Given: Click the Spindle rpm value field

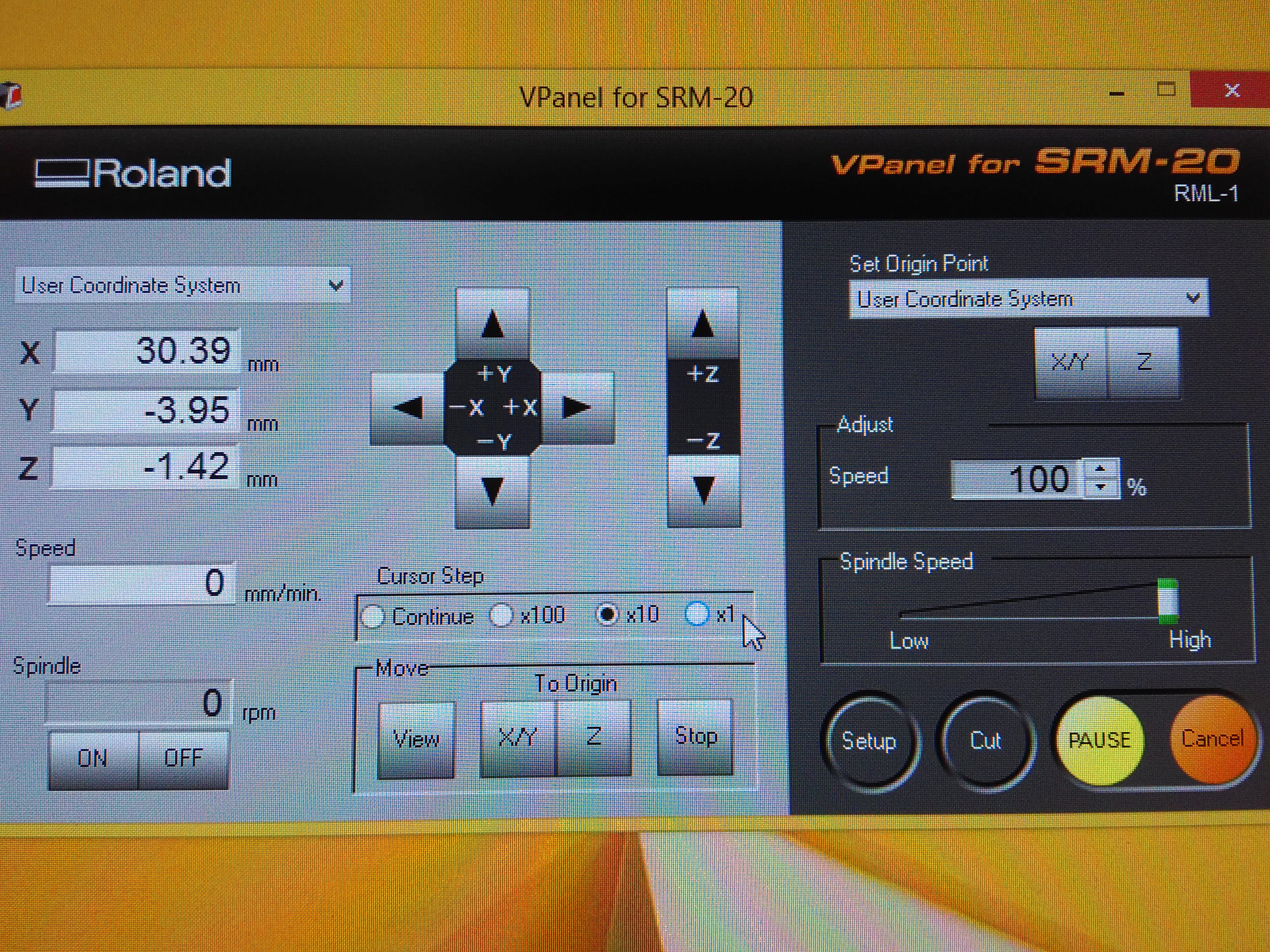Looking at the screenshot, I should (x=140, y=702).
